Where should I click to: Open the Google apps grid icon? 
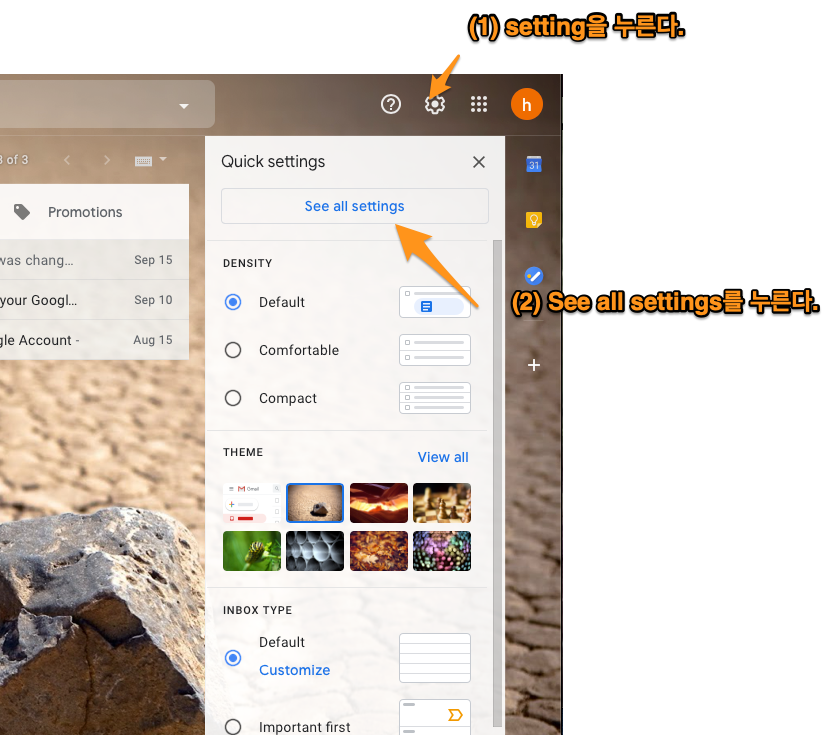(x=478, y=104)
